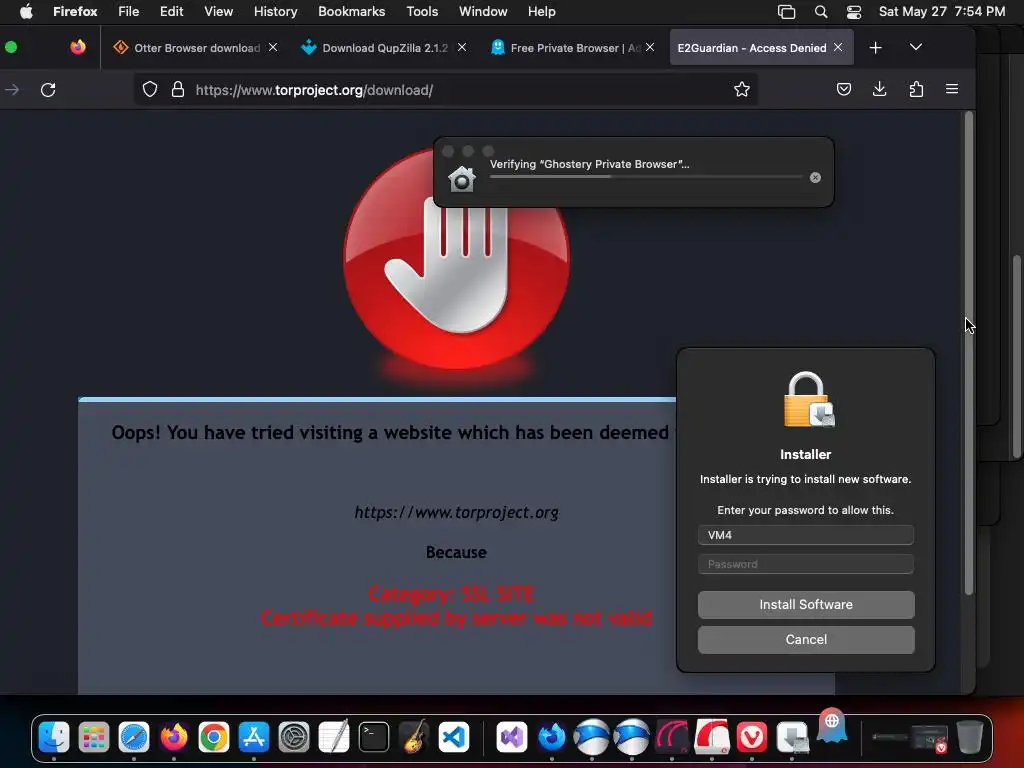
Task: Open the View menu
Action: pyautogui.click(x=218, y=12)
